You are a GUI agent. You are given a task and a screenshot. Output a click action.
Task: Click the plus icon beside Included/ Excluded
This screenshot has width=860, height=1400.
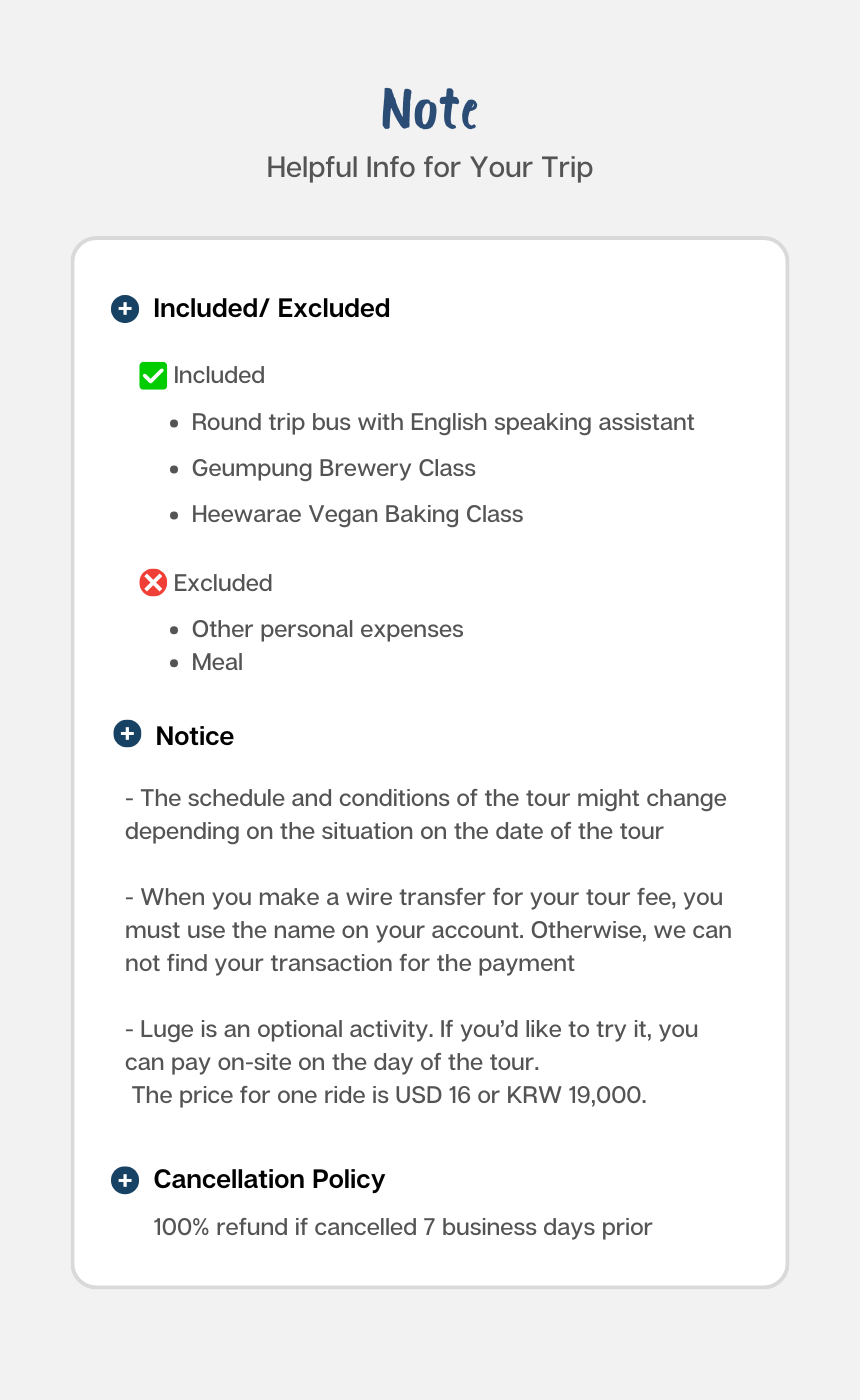pos(124,309)
